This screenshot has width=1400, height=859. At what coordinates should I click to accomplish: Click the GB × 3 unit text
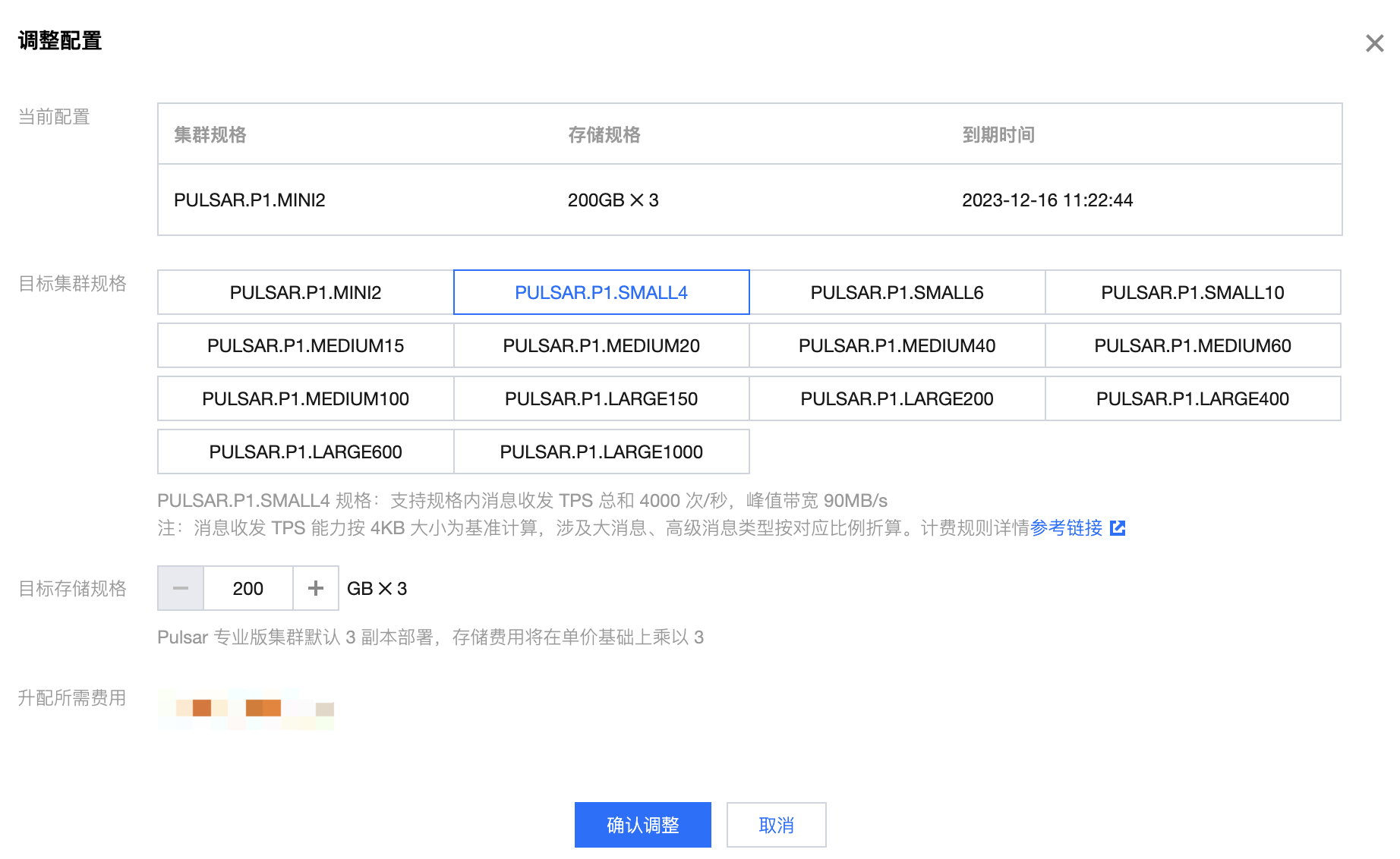(377, 589)
